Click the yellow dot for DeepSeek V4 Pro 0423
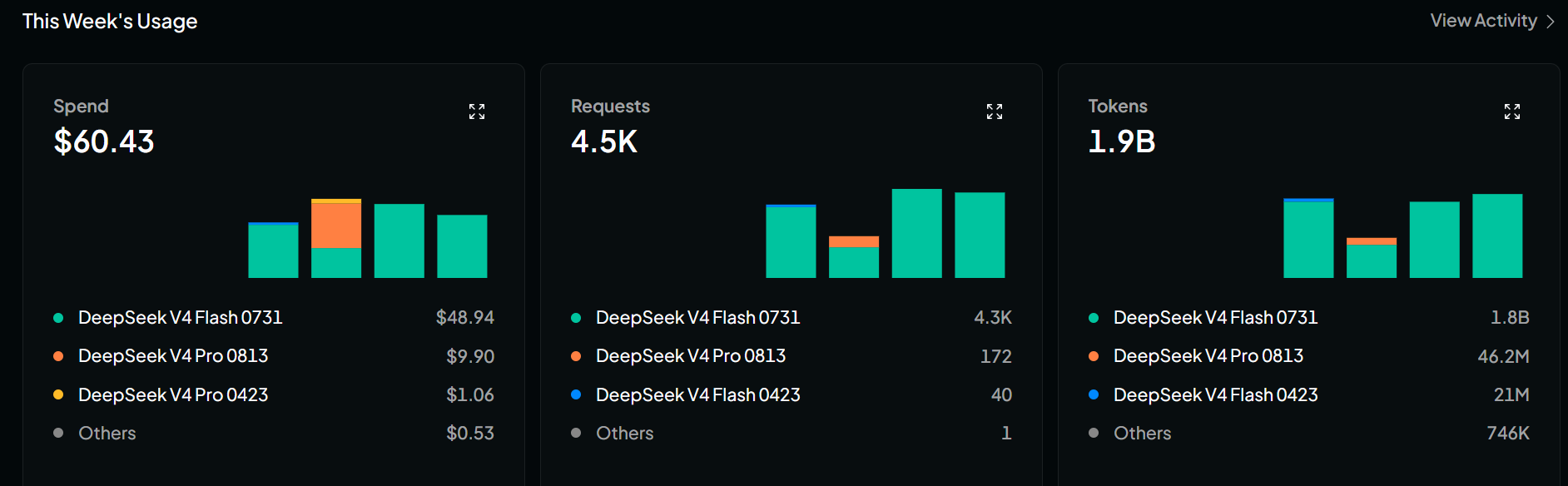The image size is (1568, 486). 58,394
